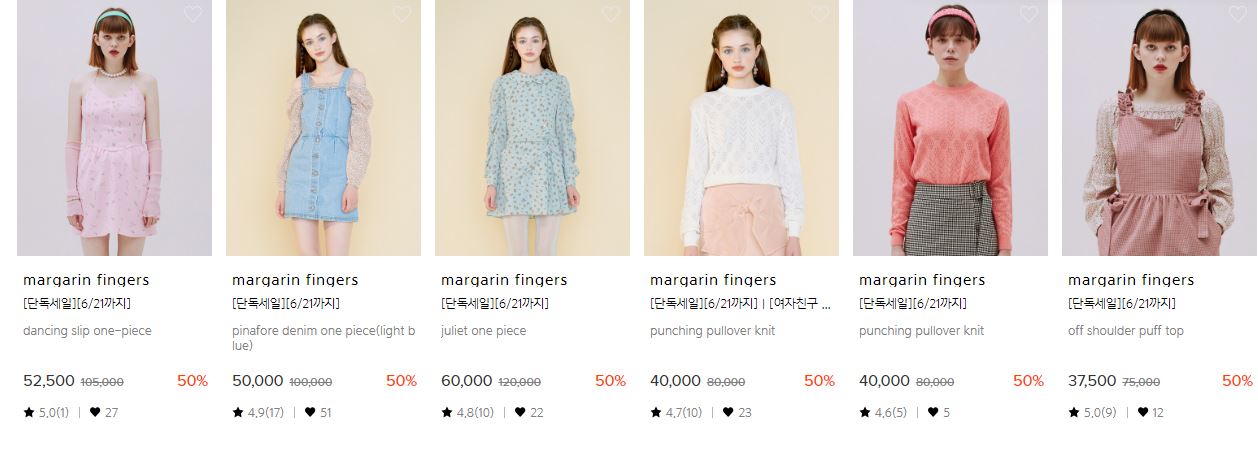Click 40,000 price of the white pullover knit

[x=675, y=381]
